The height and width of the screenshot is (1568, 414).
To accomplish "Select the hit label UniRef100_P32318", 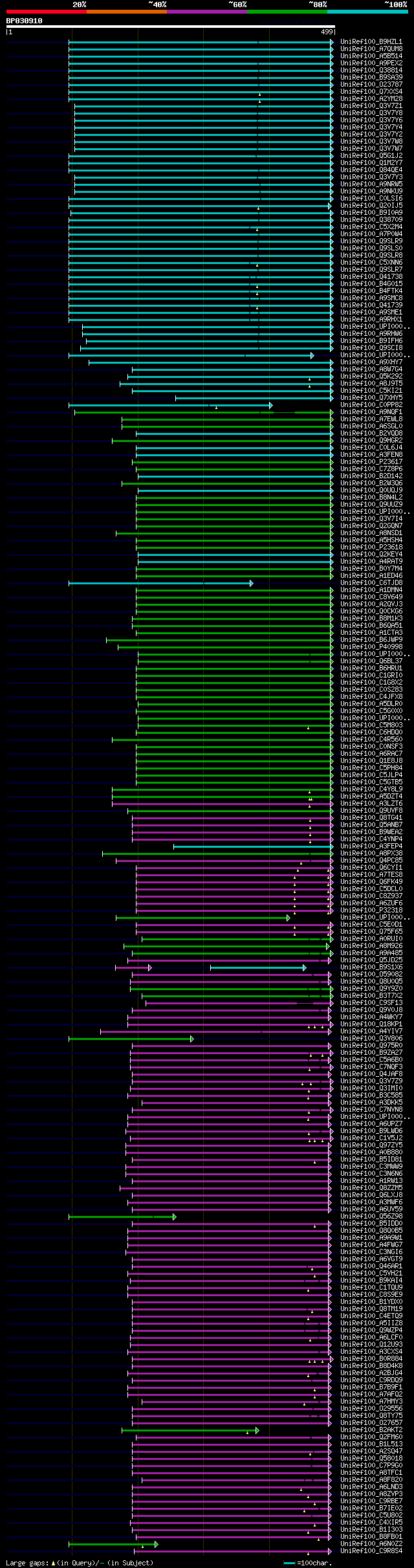I will click(371, 911).
